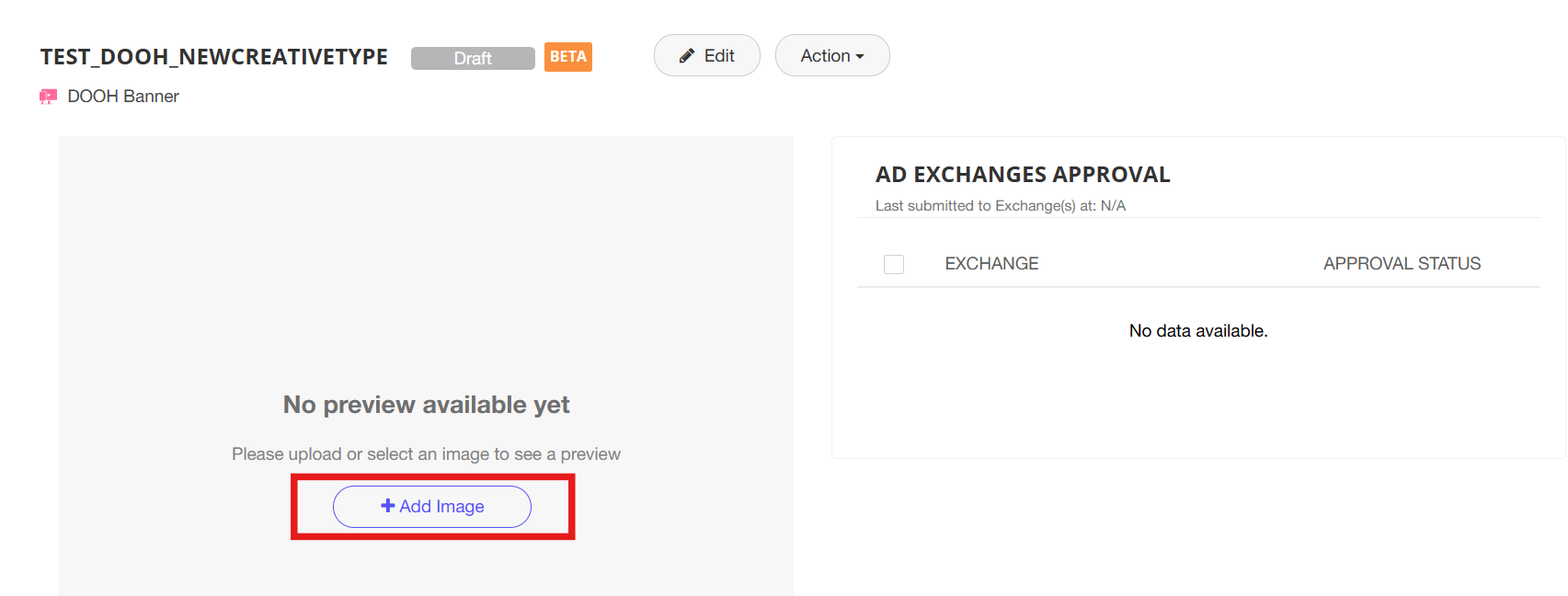Click the Please upload or select an image text

(x=426, y=454)
